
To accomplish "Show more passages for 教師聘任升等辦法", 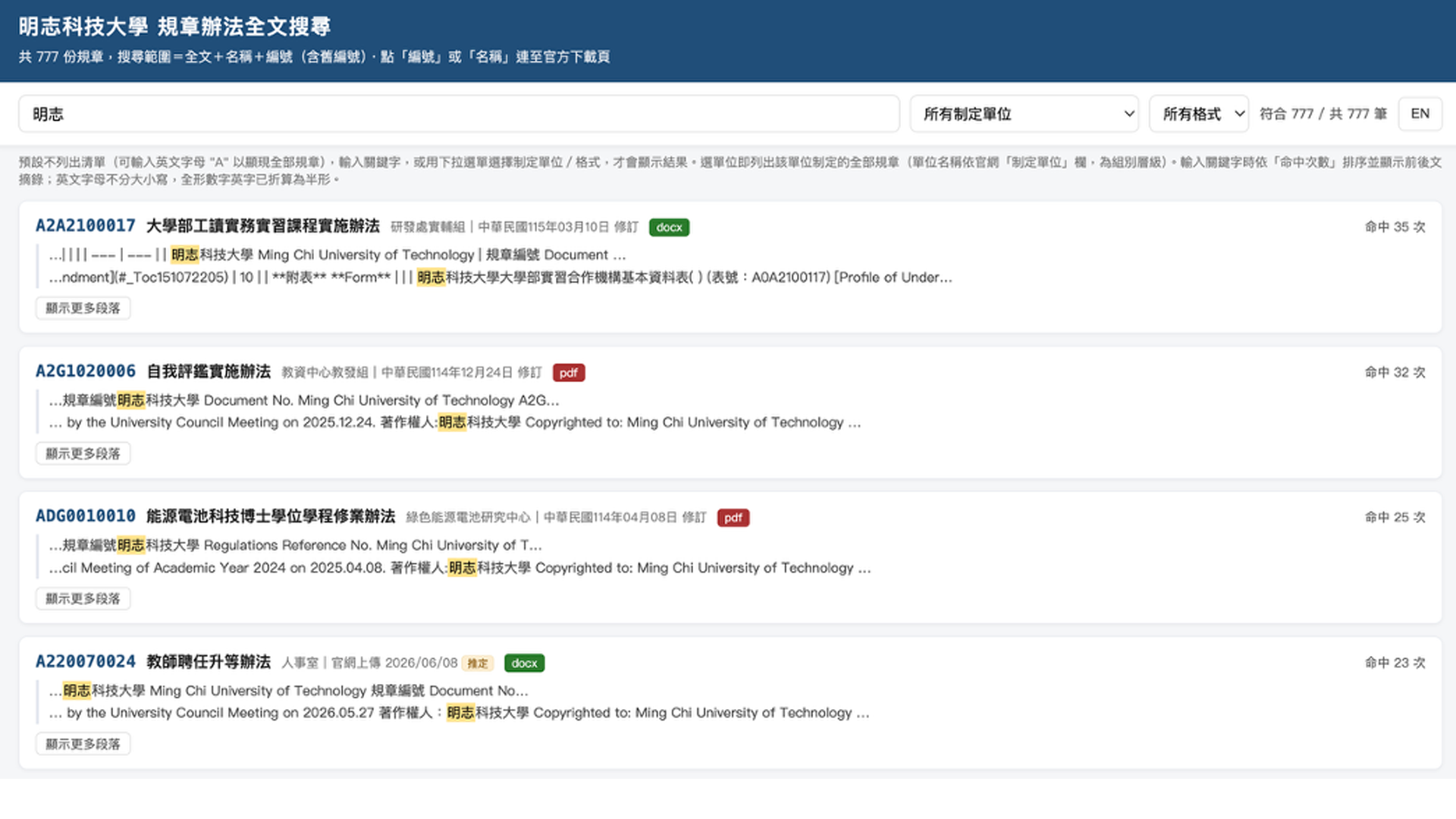I will 83,744.
